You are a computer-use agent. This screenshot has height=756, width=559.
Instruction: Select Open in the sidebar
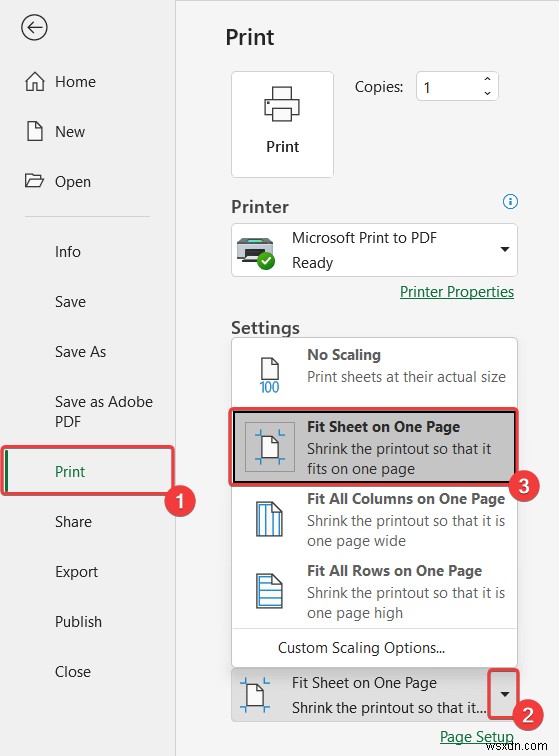(73, 182)
